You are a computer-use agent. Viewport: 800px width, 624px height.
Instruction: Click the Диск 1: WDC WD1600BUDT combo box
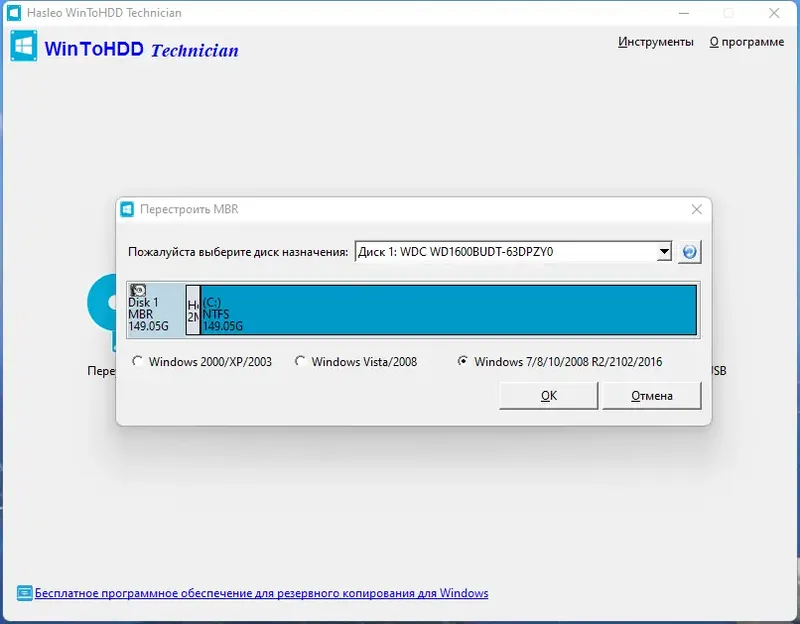coord(513,252)
